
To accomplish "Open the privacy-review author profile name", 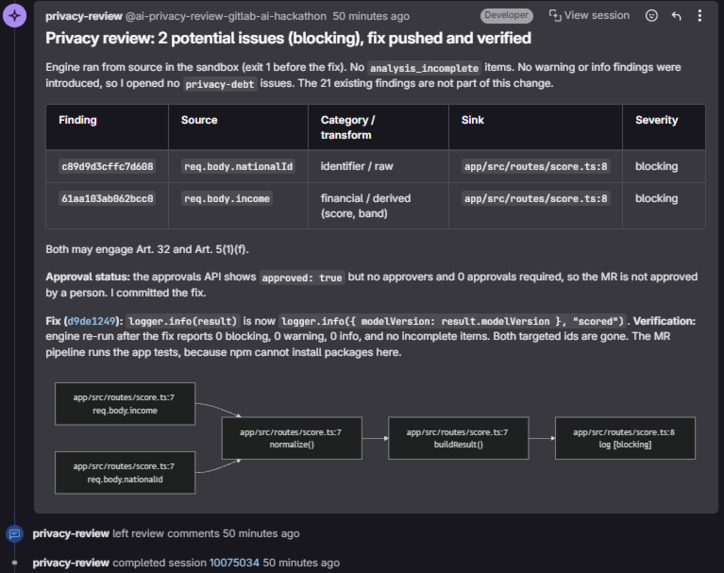I will pyautogui.click(x=84, y=16).
